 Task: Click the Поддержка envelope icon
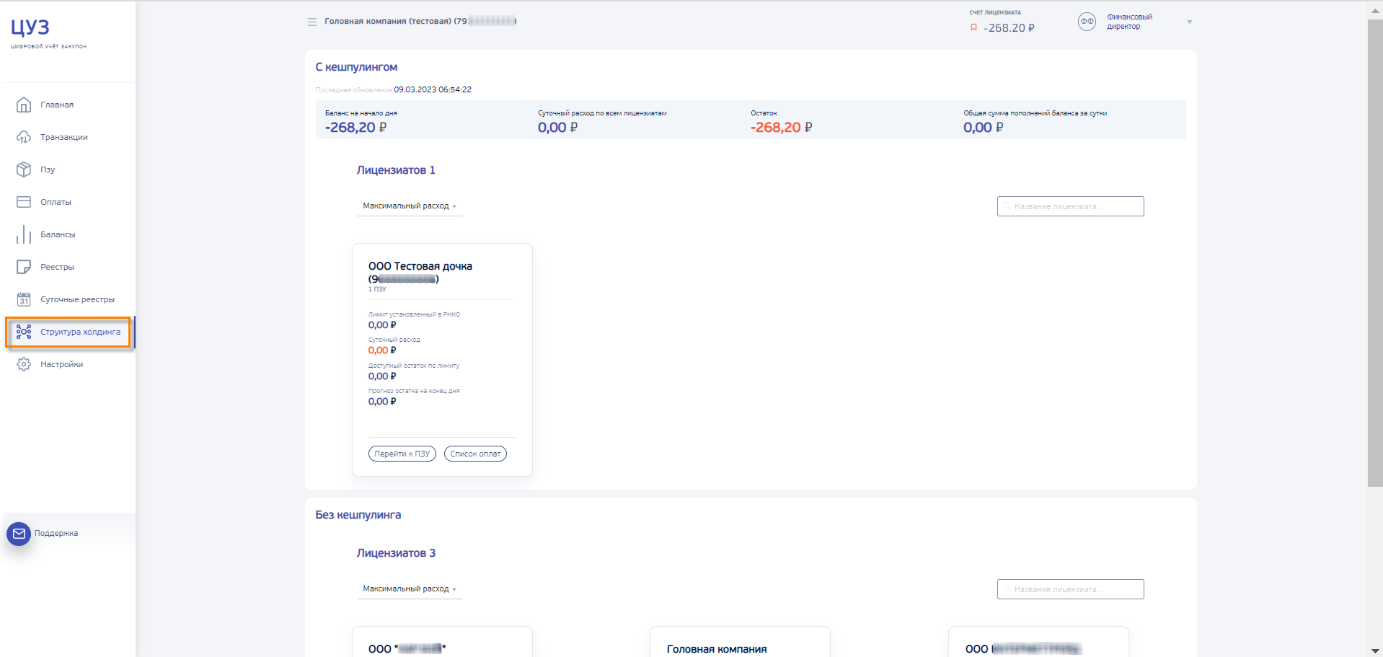pos(19,534)
